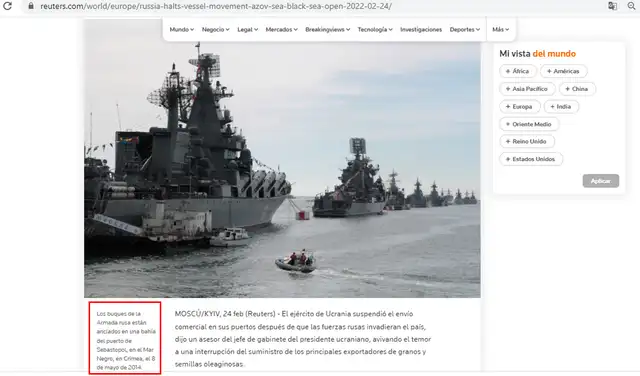Viewport: 640px width, 376px height.
Task: Expand the Tecnología menu
Action: coord(375,29)
